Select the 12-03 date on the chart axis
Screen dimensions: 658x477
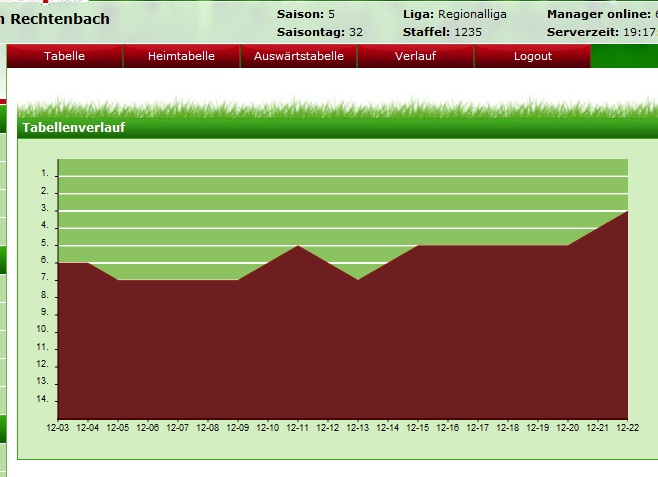coord(58,427)
